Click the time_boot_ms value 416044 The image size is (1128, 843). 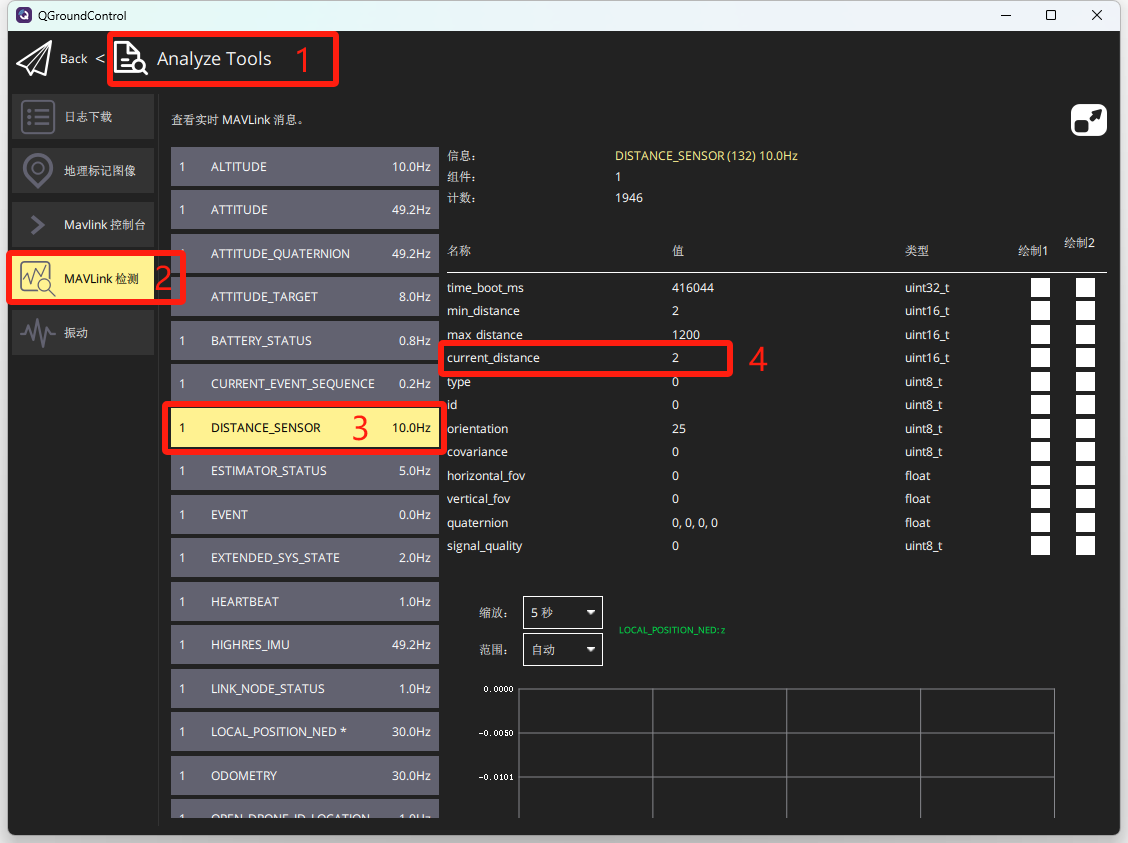coord(693,288)
